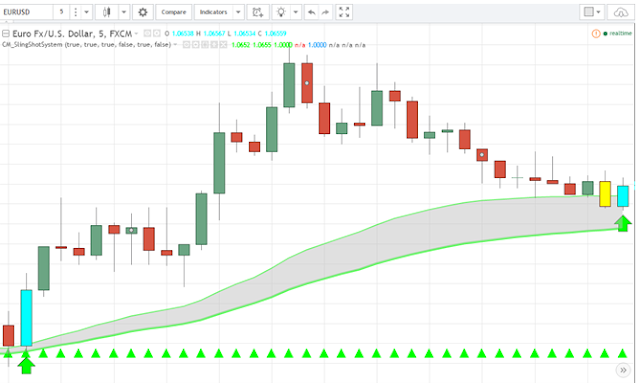
Task: Expand the chart layout dropdown arrow
Action: tap(598, 12)
